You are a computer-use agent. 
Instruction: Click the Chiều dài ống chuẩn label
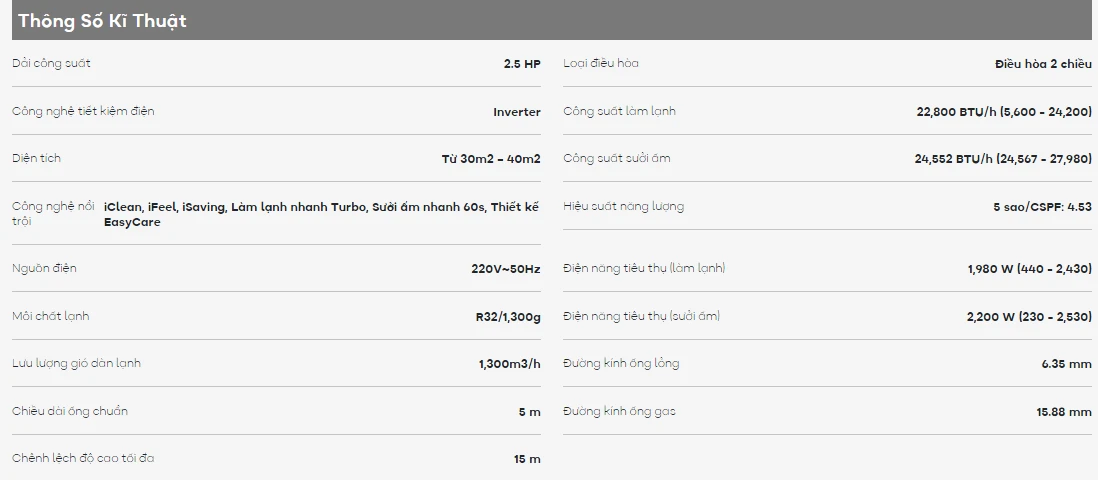pos(70,411)
